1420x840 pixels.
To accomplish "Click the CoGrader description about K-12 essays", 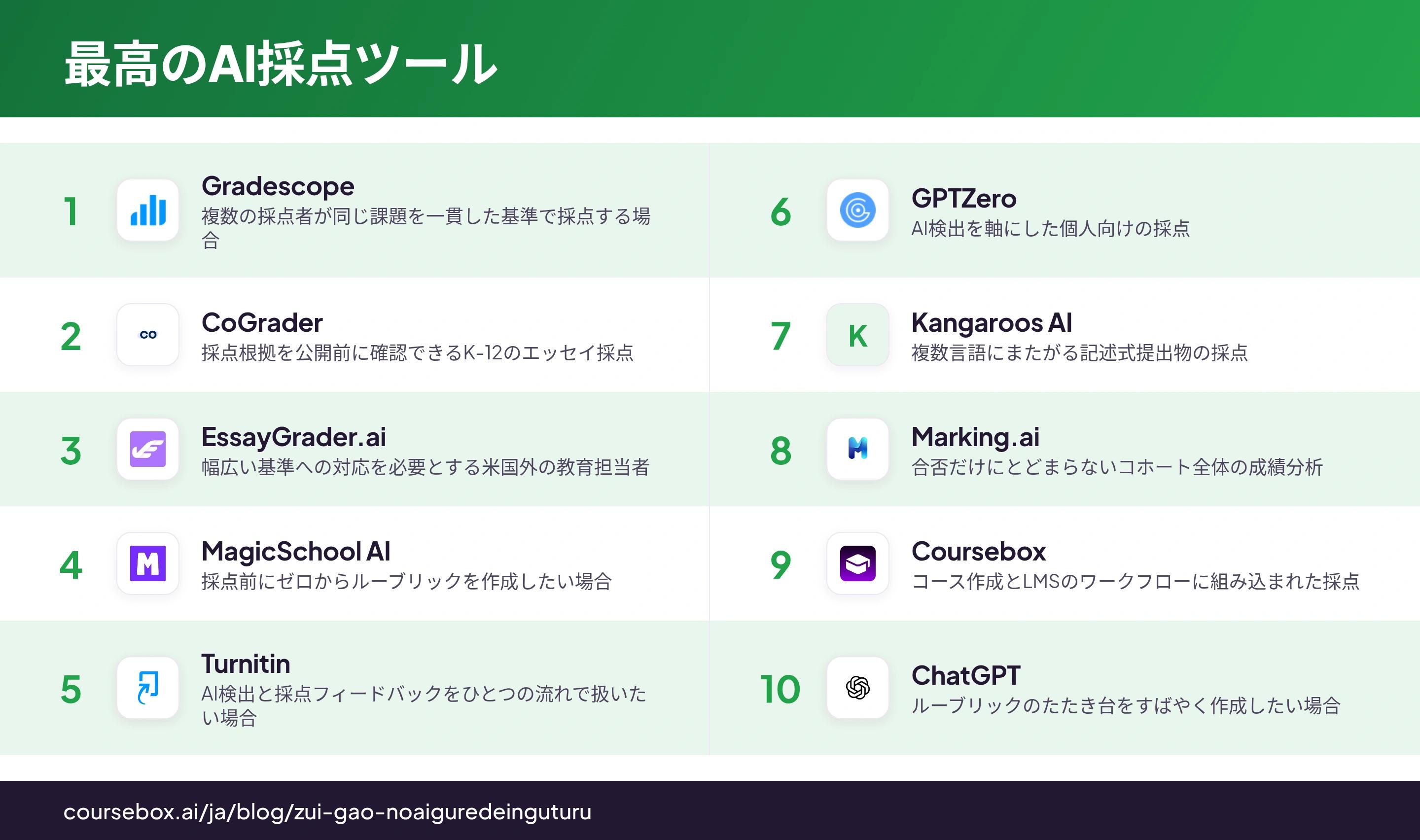I will tap(418, 352).
